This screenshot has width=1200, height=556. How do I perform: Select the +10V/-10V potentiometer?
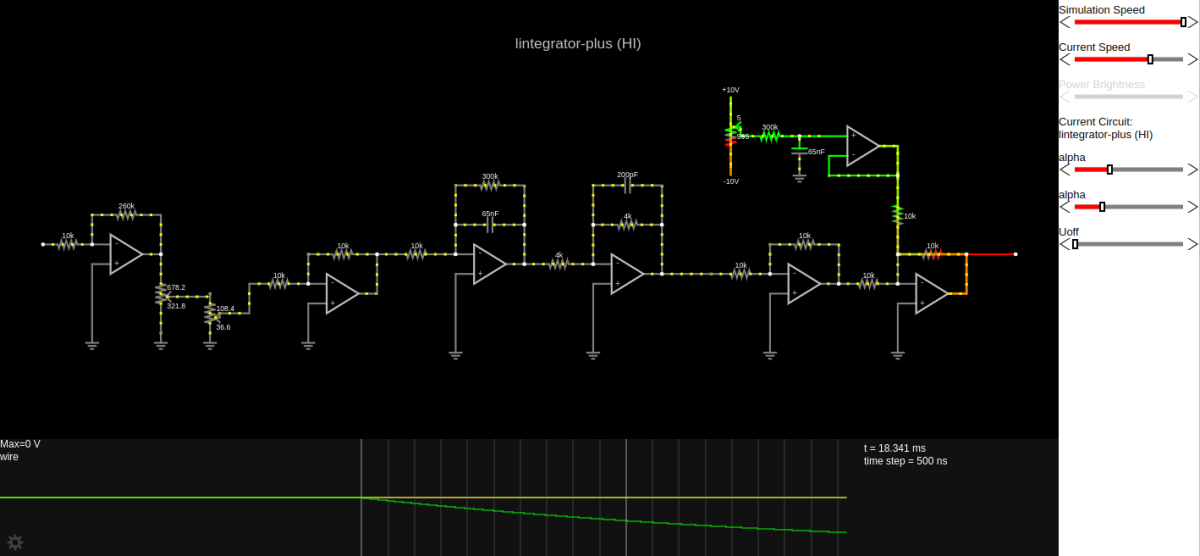pyautogui.click(x=731, y=135)
